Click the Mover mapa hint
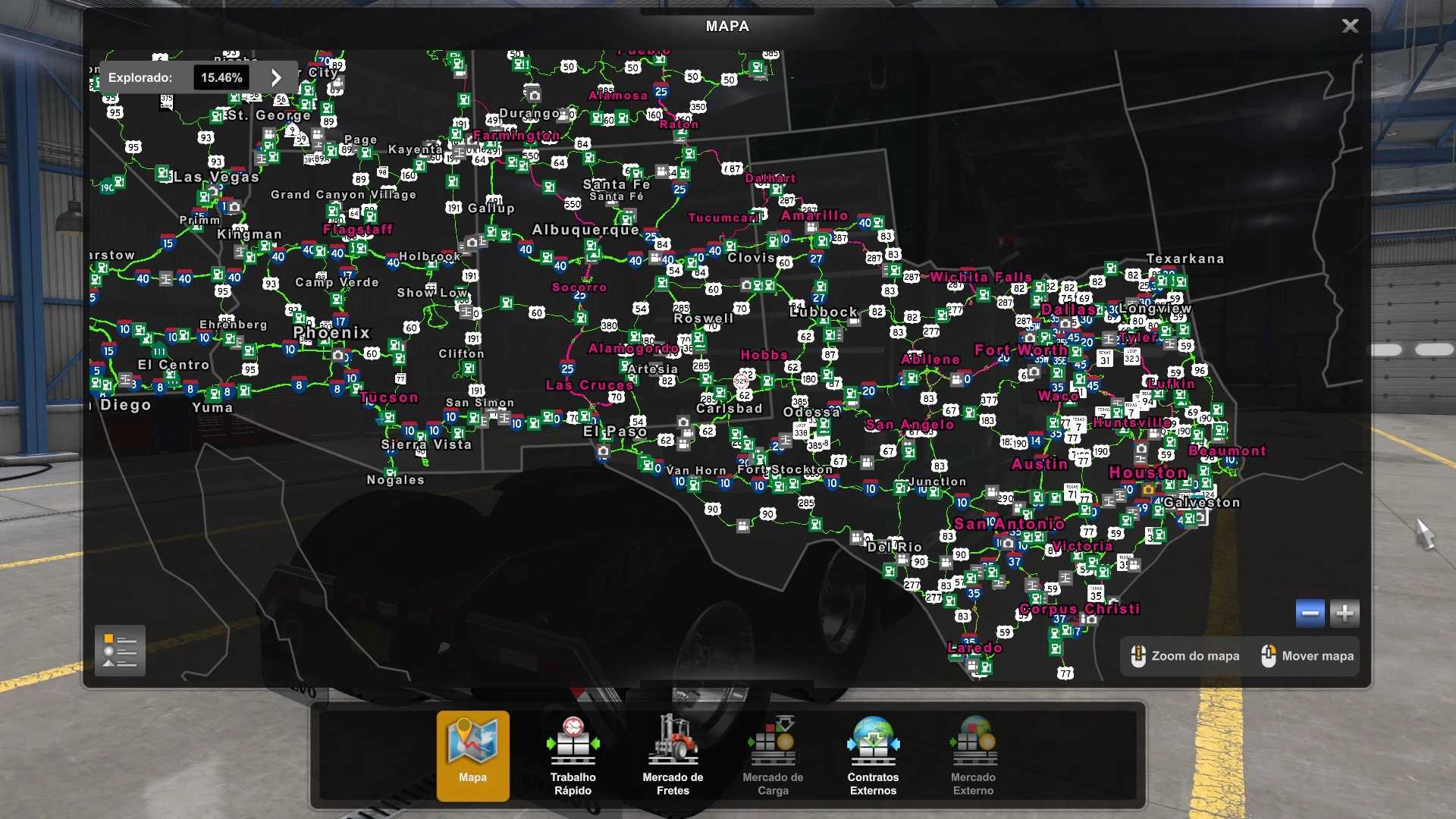This screenshot has height=819, width=1456. 1307,656
